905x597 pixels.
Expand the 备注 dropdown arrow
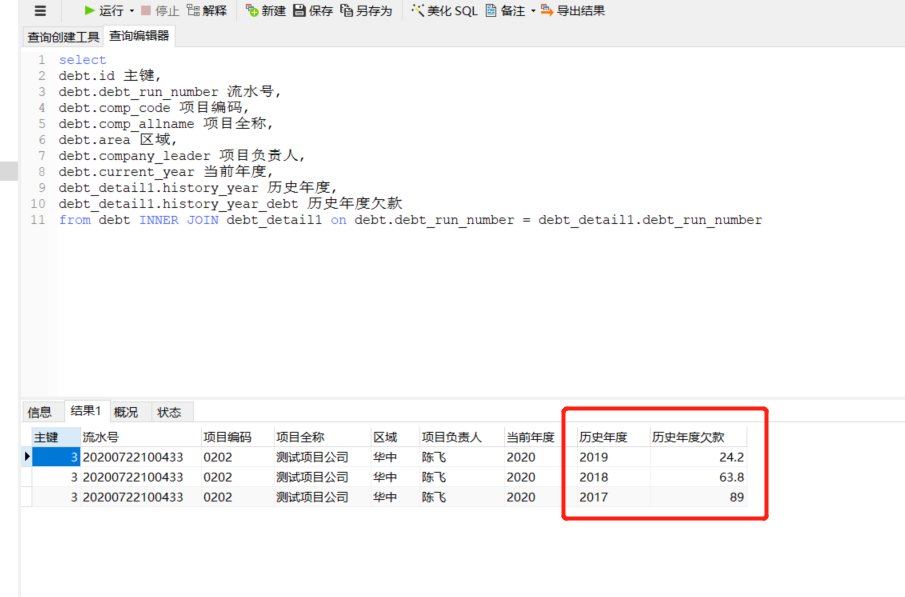pyautogui.click(x=533, y=11)
